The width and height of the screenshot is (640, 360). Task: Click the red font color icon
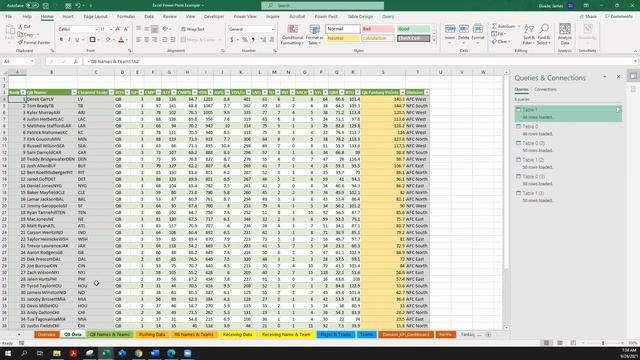(x=121, y=40)
